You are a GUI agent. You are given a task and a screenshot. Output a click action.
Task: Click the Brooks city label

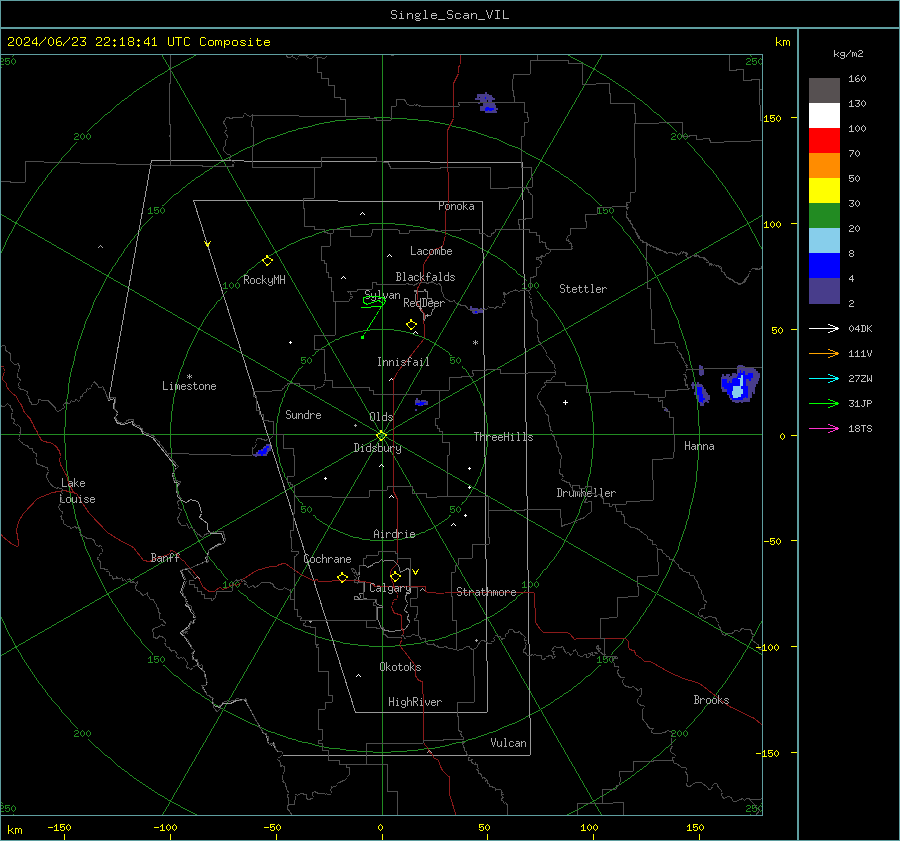coord(711,700)
